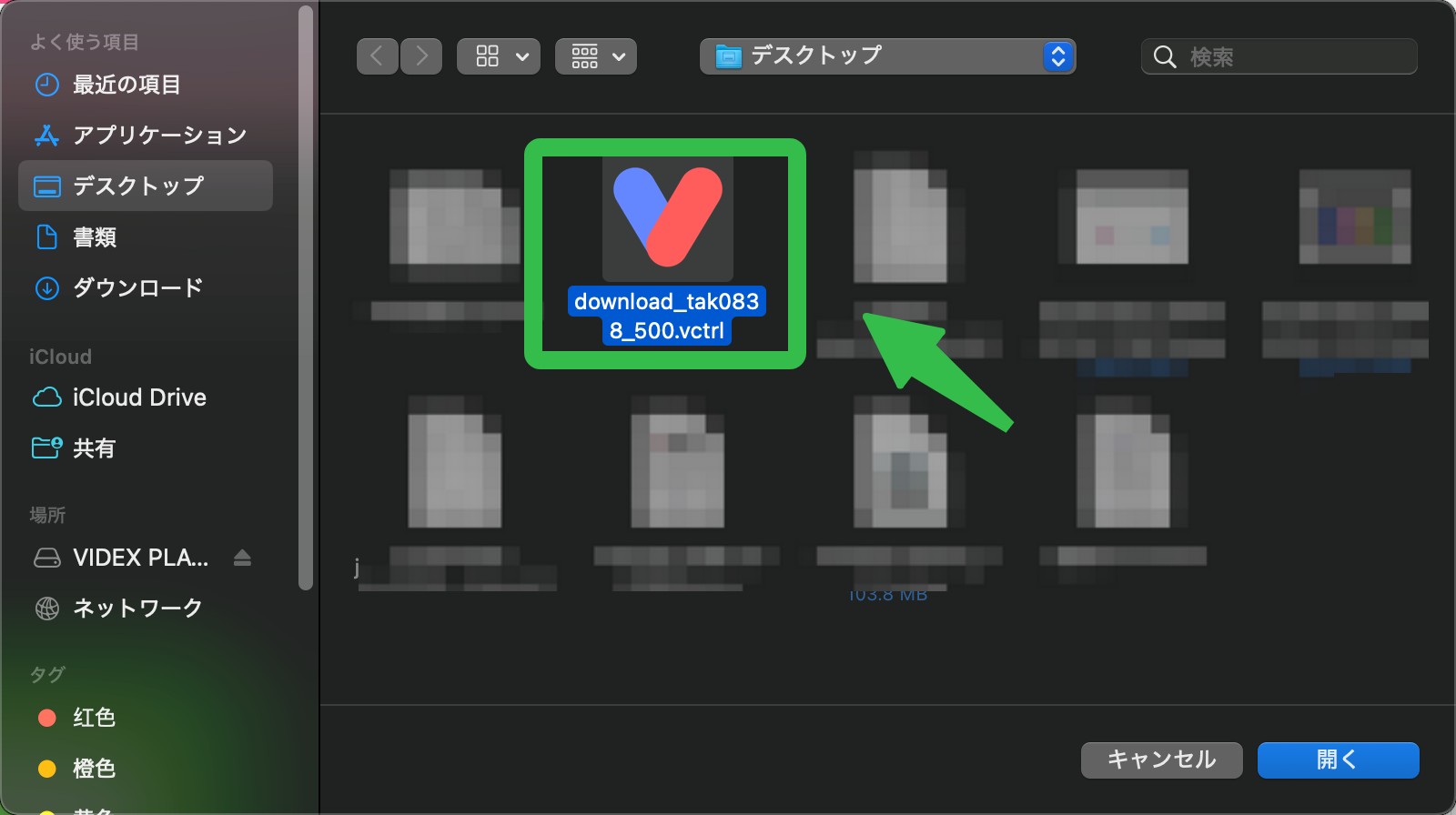Viewport: 1456px width, 815px height.
Task: Click the iCloud section header
Action: pos(60,357)
